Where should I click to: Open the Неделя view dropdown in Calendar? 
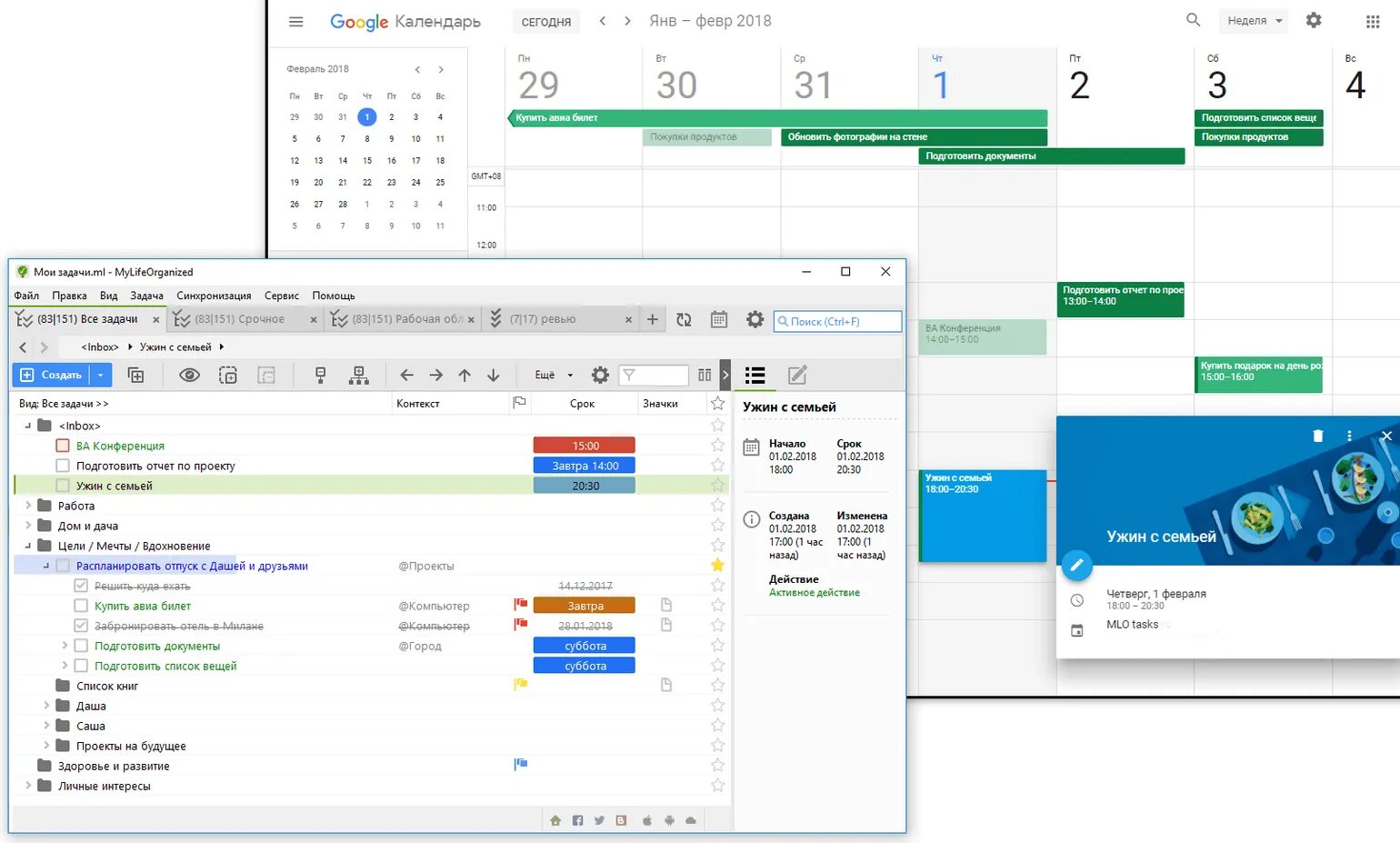[x=1254, y=21]
